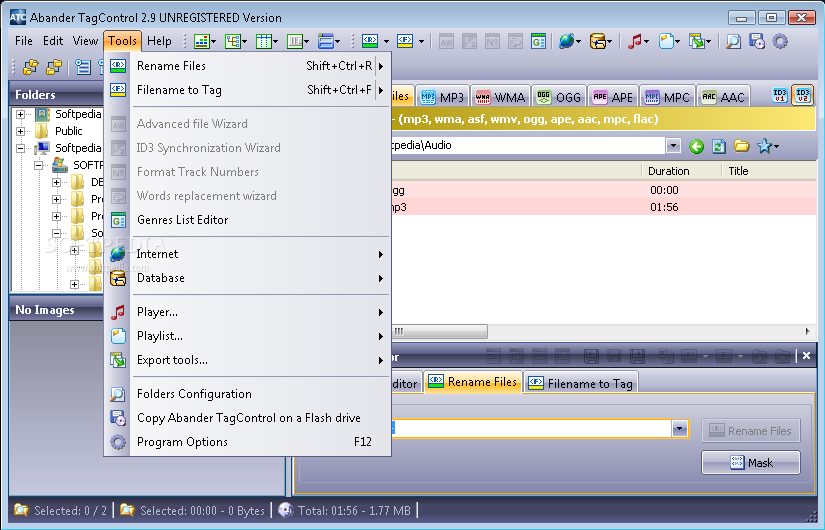Open the View menu

click(x=85, y=41)
